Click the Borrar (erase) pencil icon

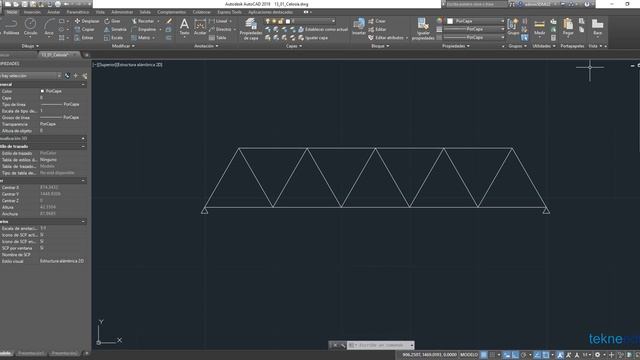pos(169,21)
